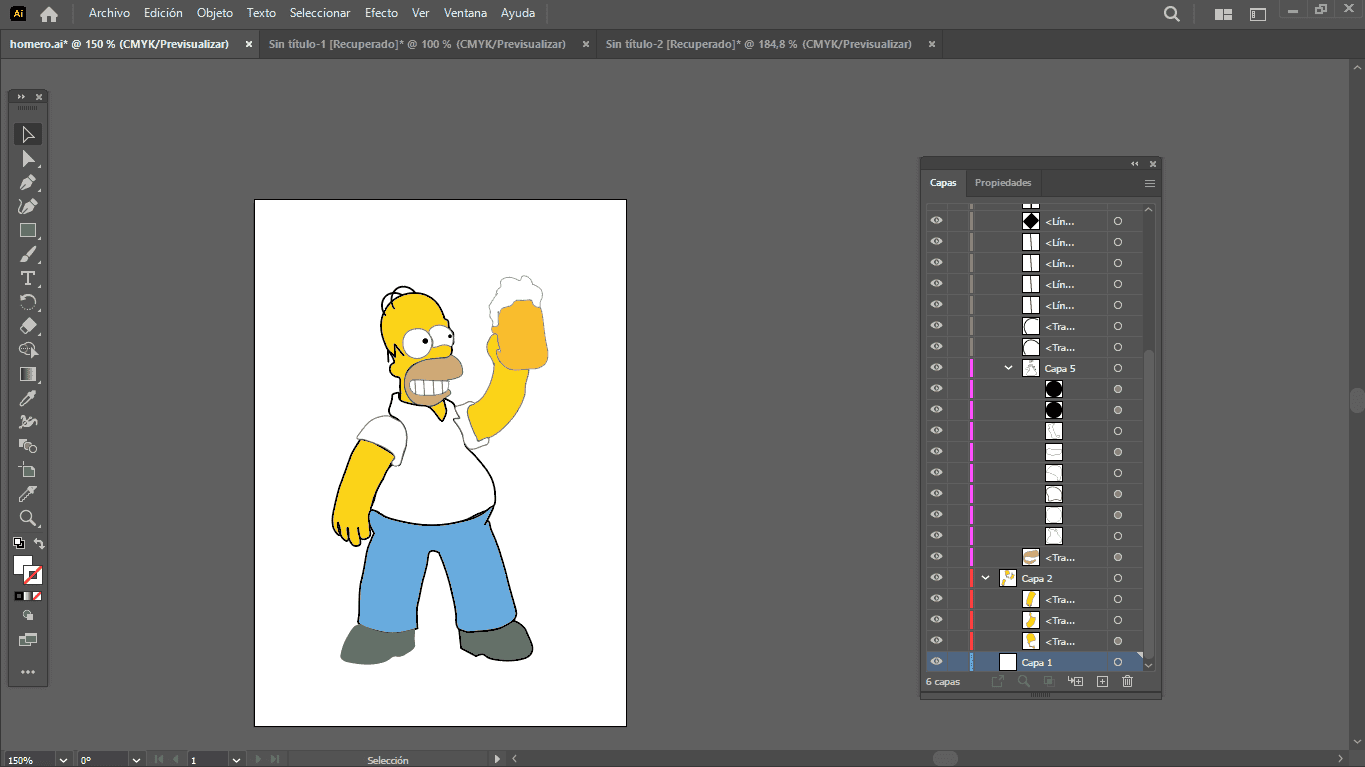Select the Pen tool
Viewport: 1365px width, 767px height.
28,183
